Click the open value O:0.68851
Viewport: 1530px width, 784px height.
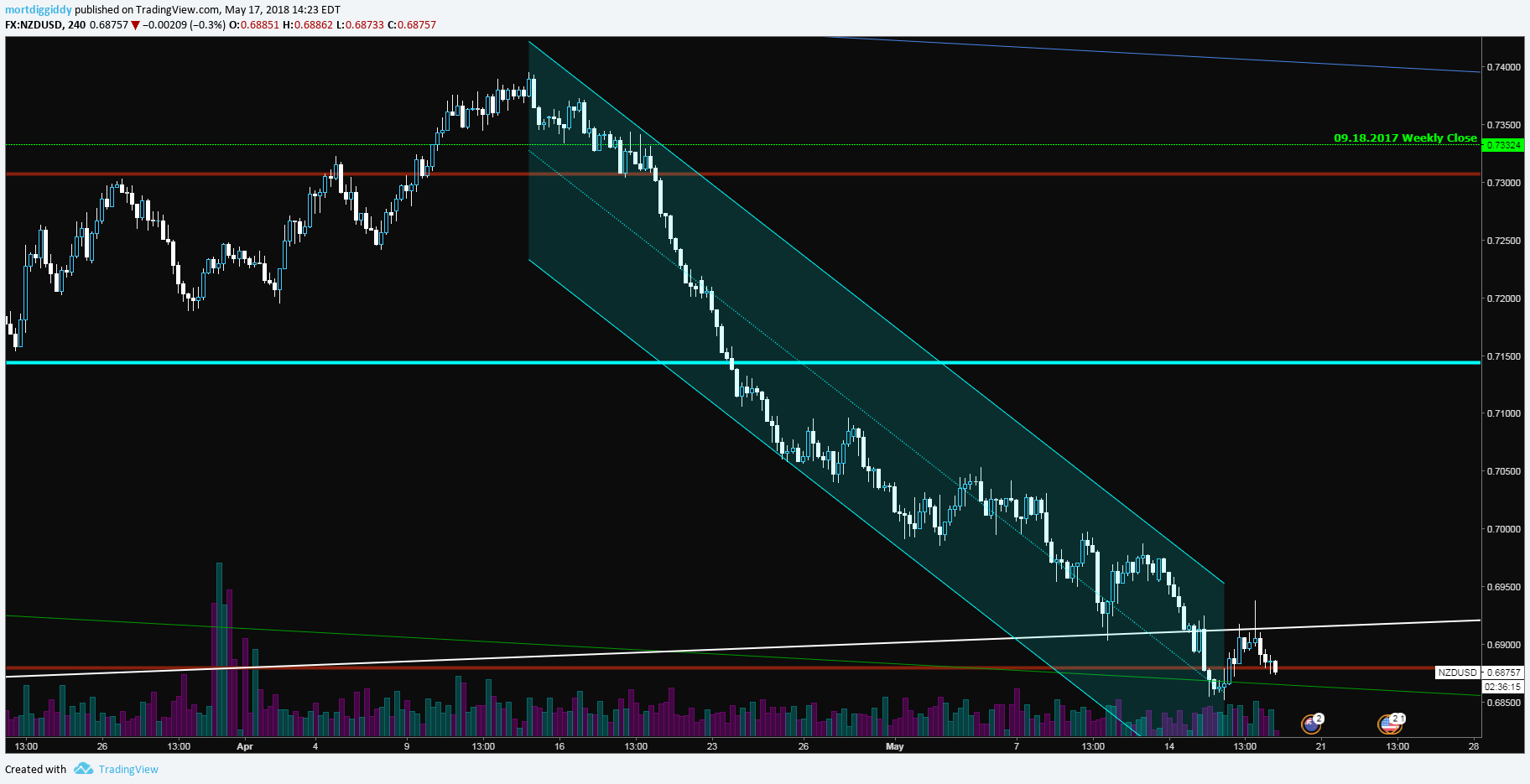point(253,25)
